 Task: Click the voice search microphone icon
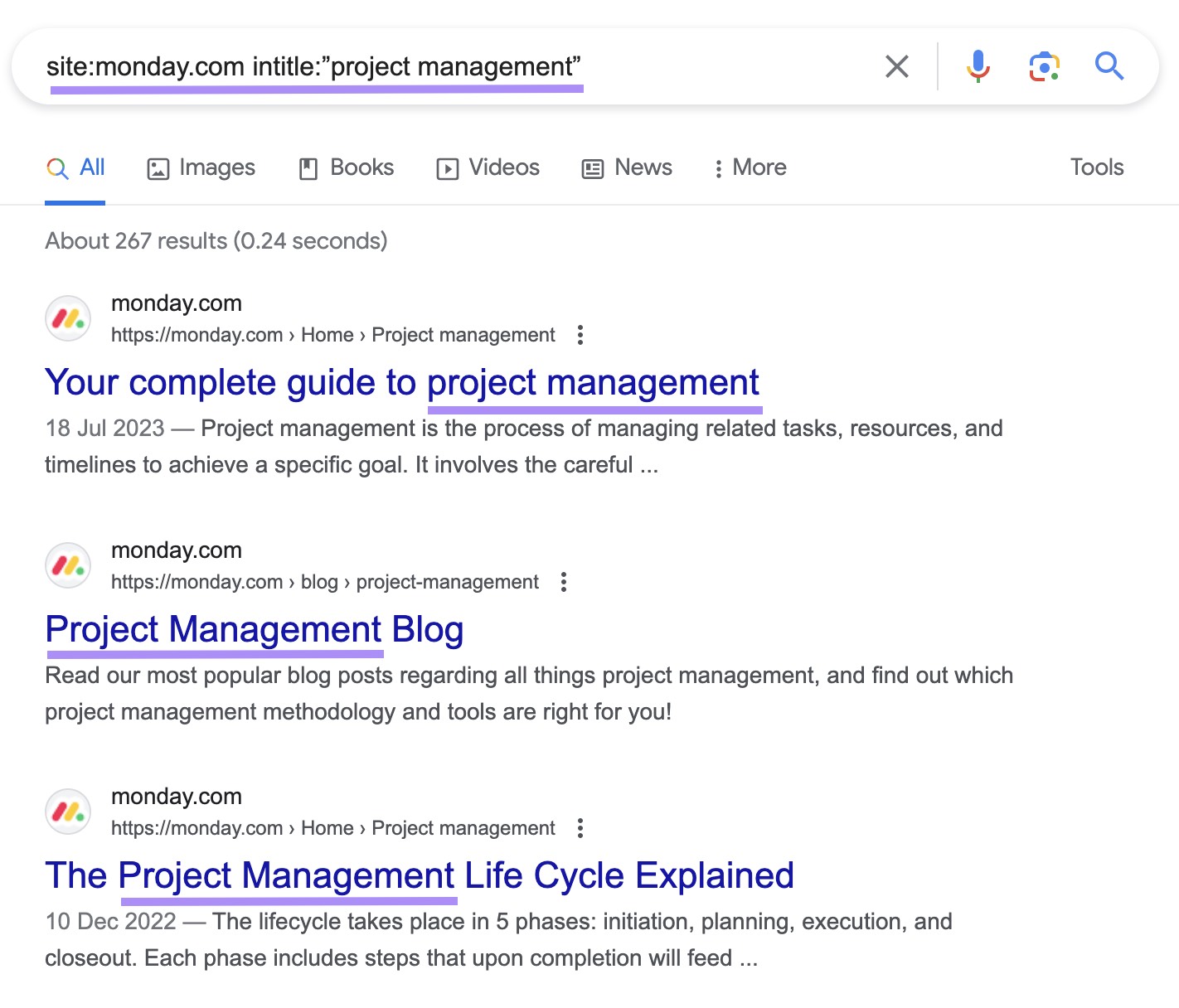(978, 66)
